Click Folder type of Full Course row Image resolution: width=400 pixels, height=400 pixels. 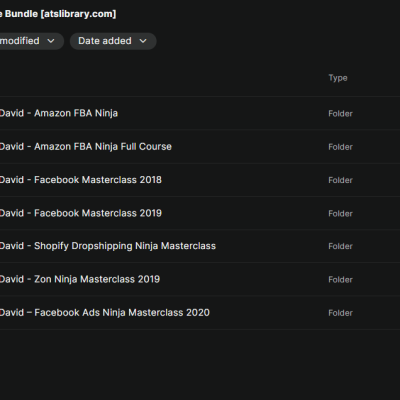coord(340,147)
